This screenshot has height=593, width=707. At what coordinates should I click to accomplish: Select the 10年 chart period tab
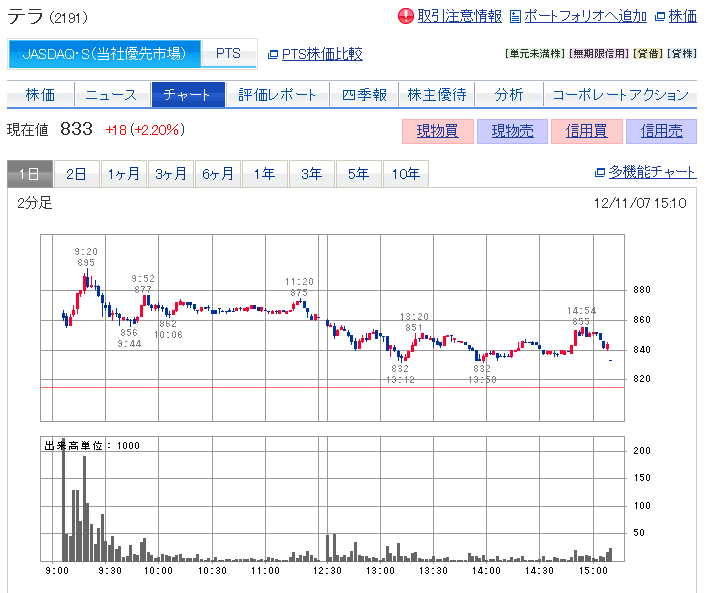coord(405,174)
